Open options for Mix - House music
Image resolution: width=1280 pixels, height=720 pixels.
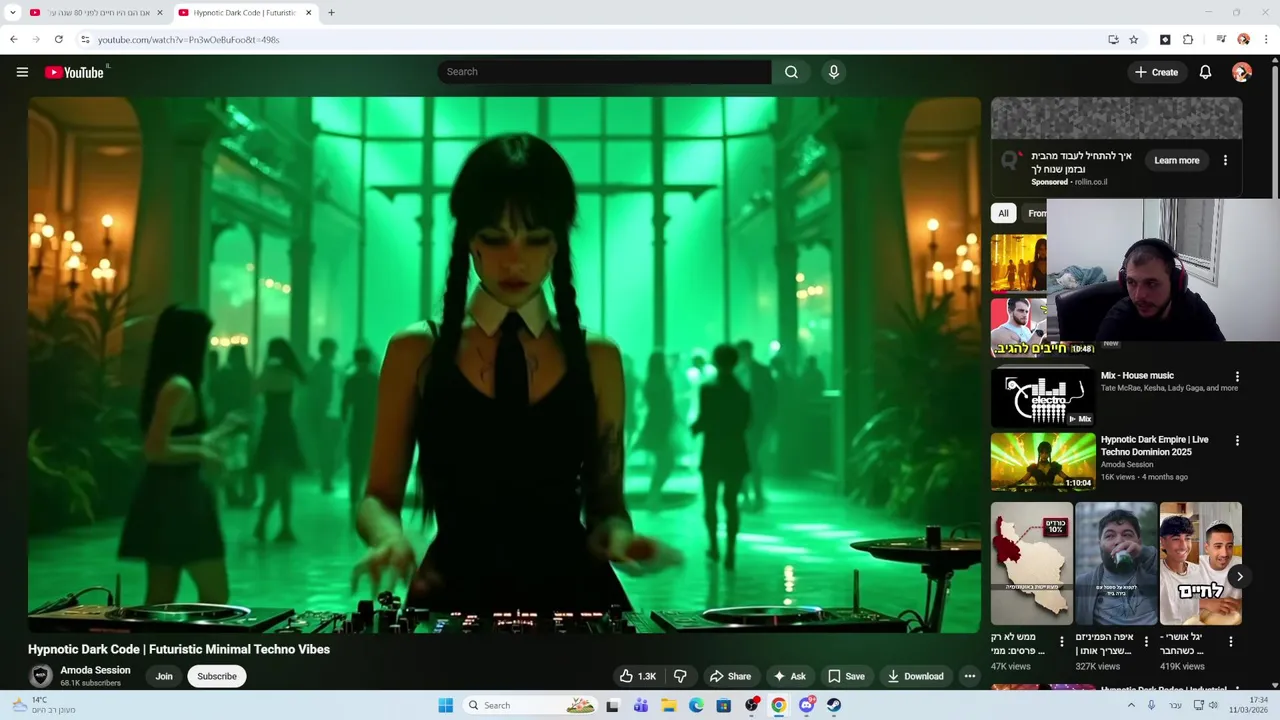1237,377
